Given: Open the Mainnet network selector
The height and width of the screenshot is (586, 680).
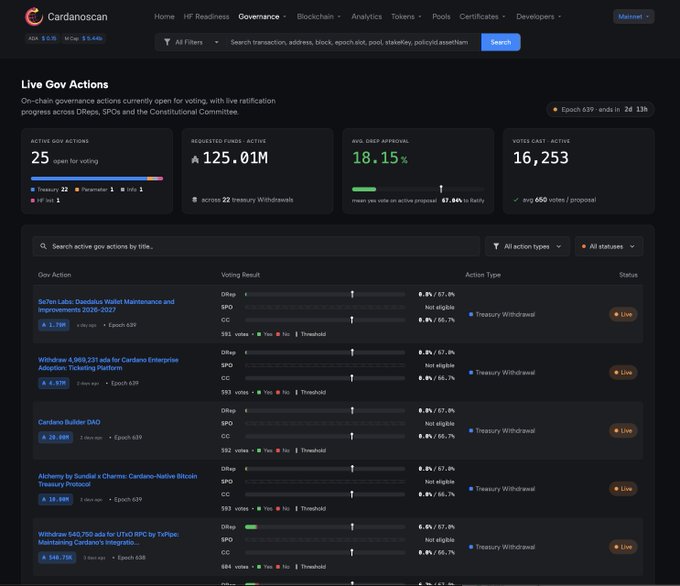Looking at the screenshot, I should [634, 16].
